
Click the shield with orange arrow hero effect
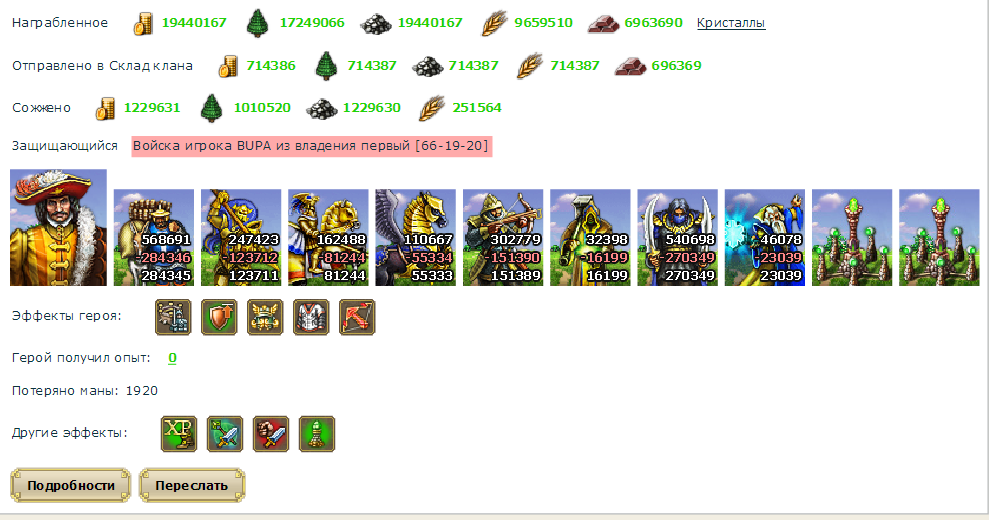pos(219,317)
